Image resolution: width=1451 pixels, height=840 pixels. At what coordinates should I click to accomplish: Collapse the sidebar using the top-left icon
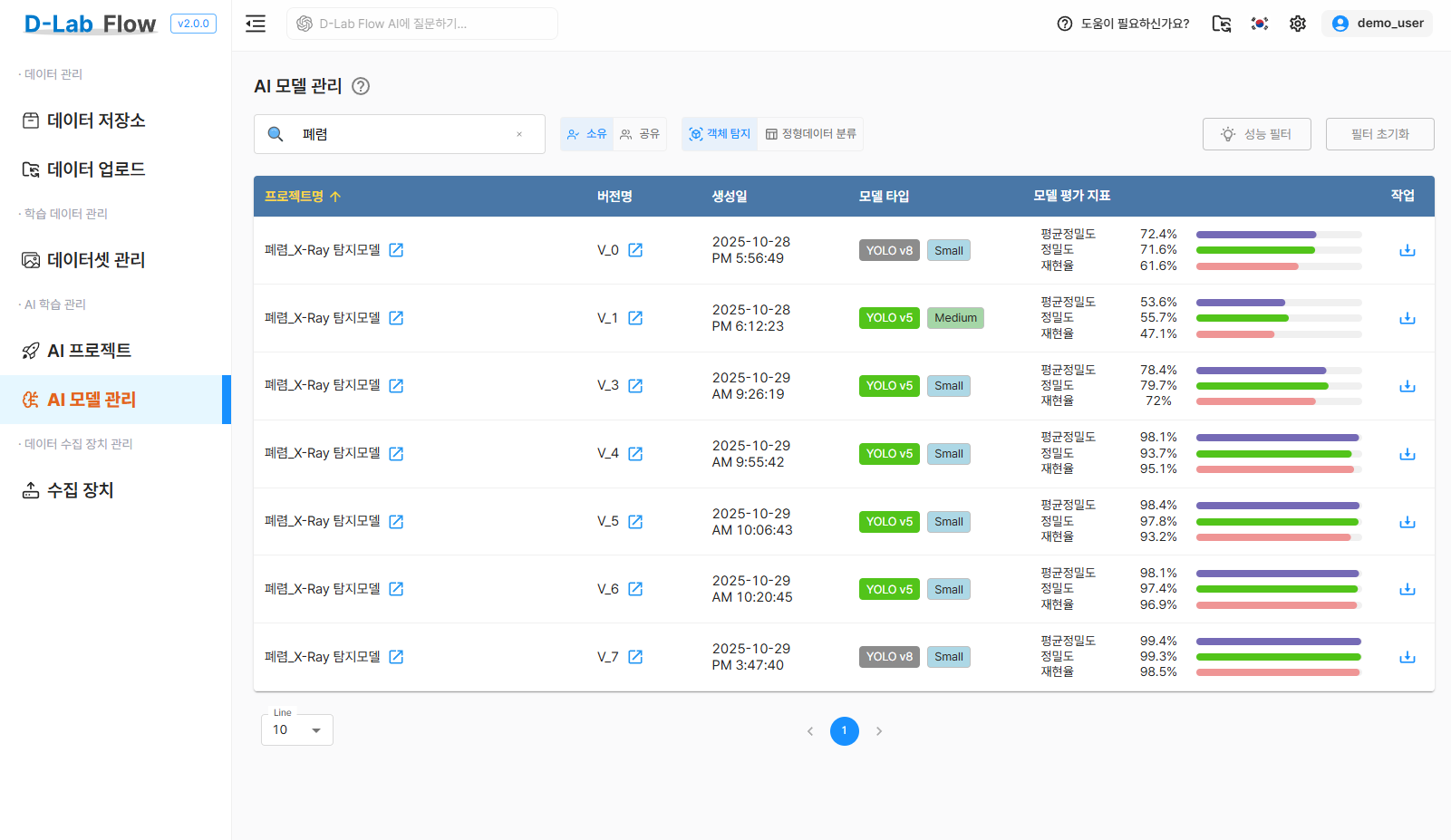click(x=255, y=24)
